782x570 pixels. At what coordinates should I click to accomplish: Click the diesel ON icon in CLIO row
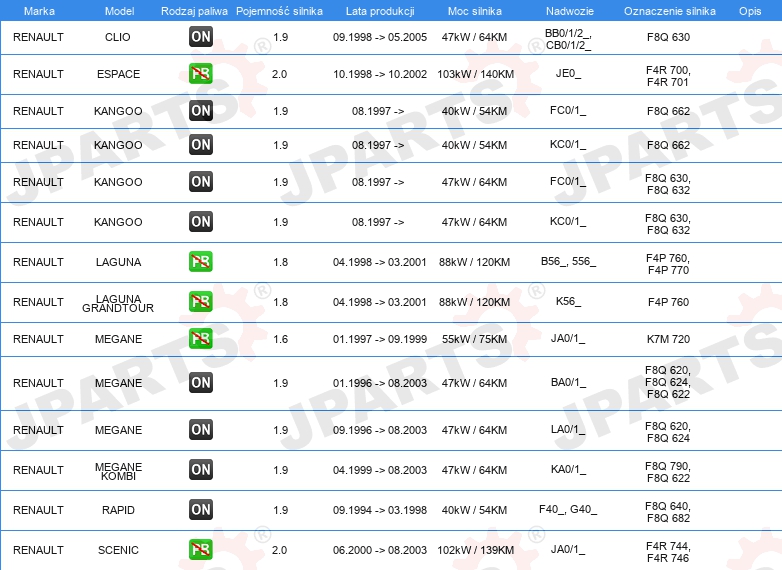(x=200, y=36)
